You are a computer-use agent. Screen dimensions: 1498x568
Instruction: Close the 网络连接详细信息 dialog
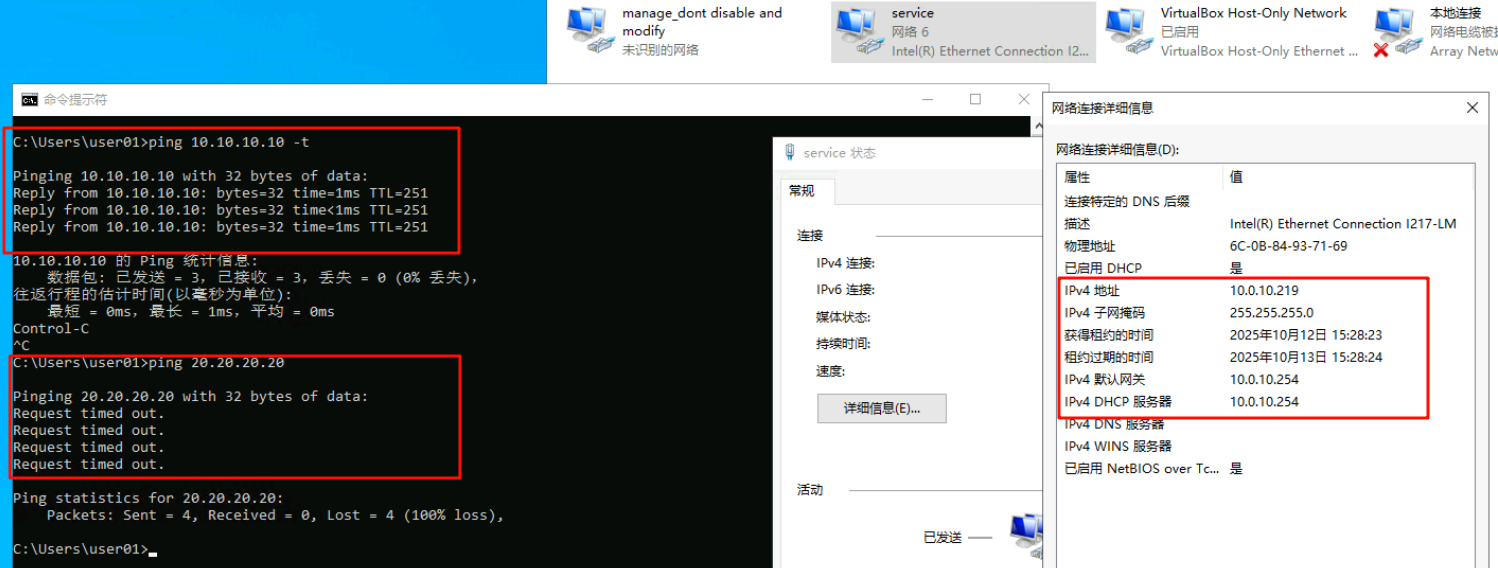tap(1472, 108)
